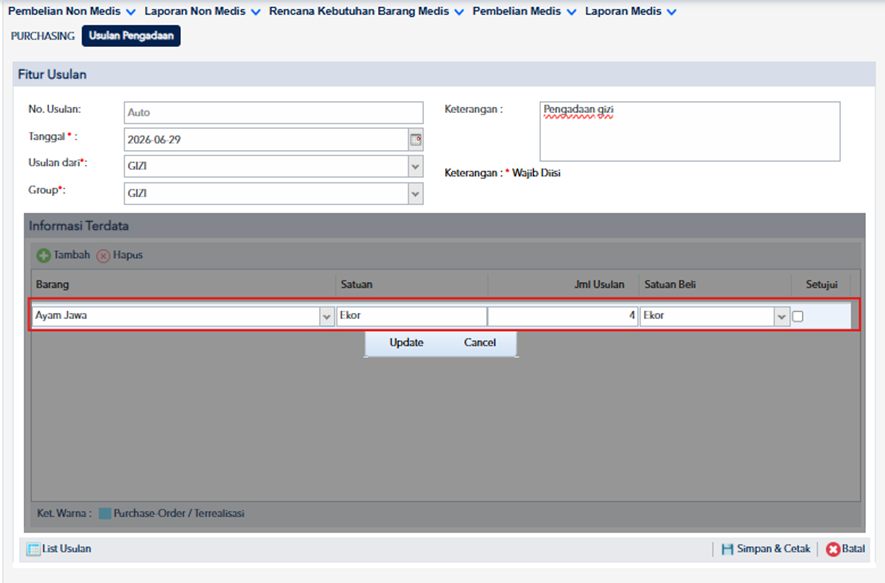
Task: Click the Update button
Action: [x=406, y=343]
